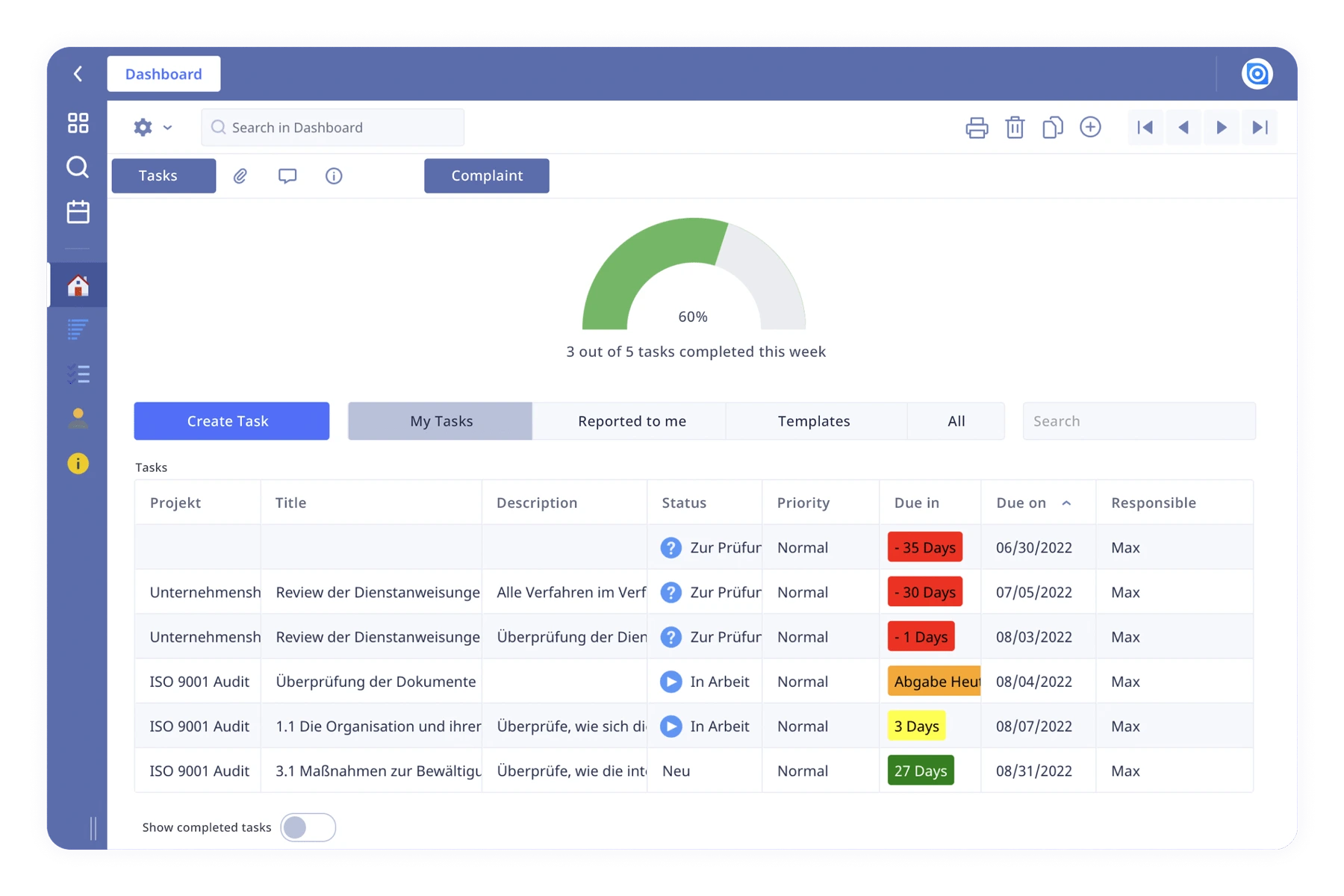
Task: Jump to first record button
Action: pos(1145,128)
